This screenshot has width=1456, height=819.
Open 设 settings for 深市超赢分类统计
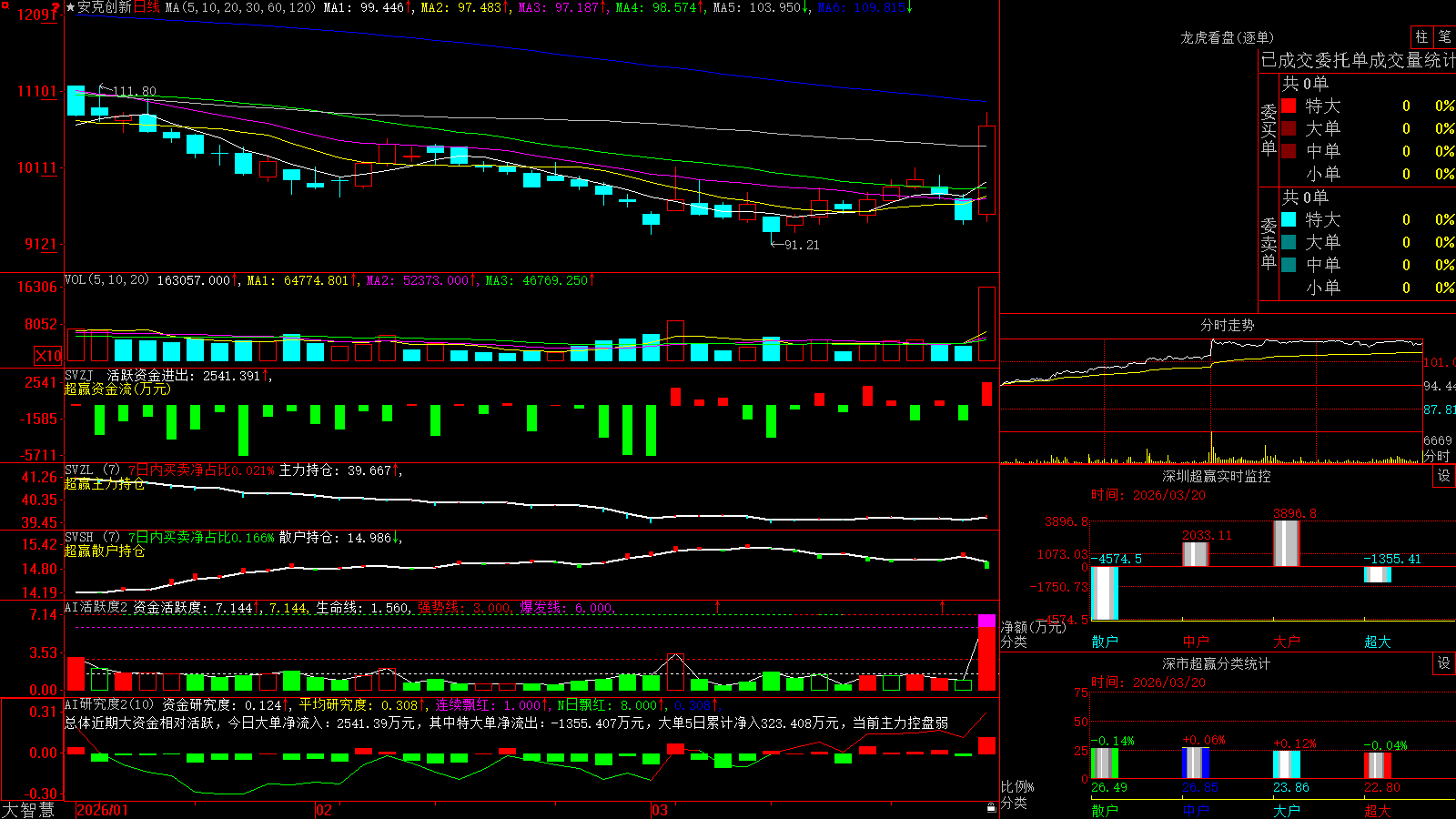click(1444, 663)
